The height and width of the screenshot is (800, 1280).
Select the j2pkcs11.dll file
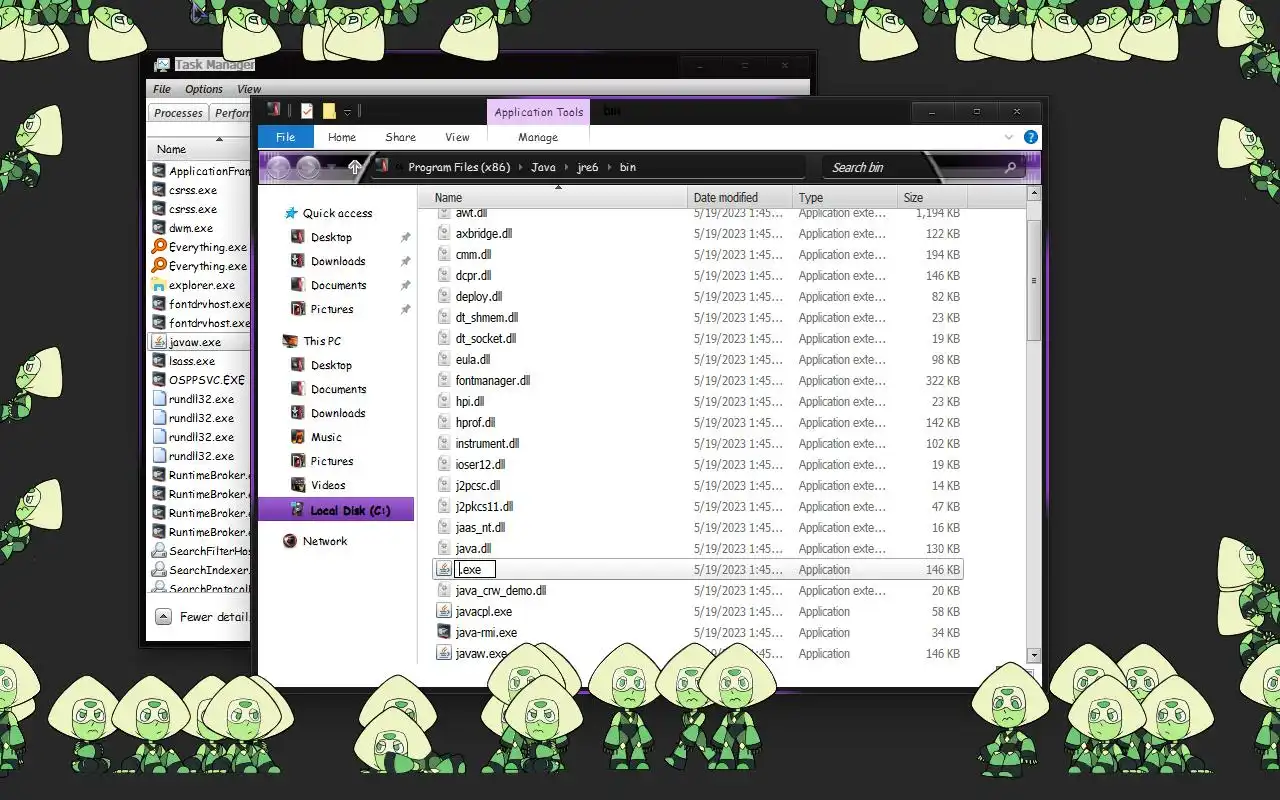[x=484, y=506]
